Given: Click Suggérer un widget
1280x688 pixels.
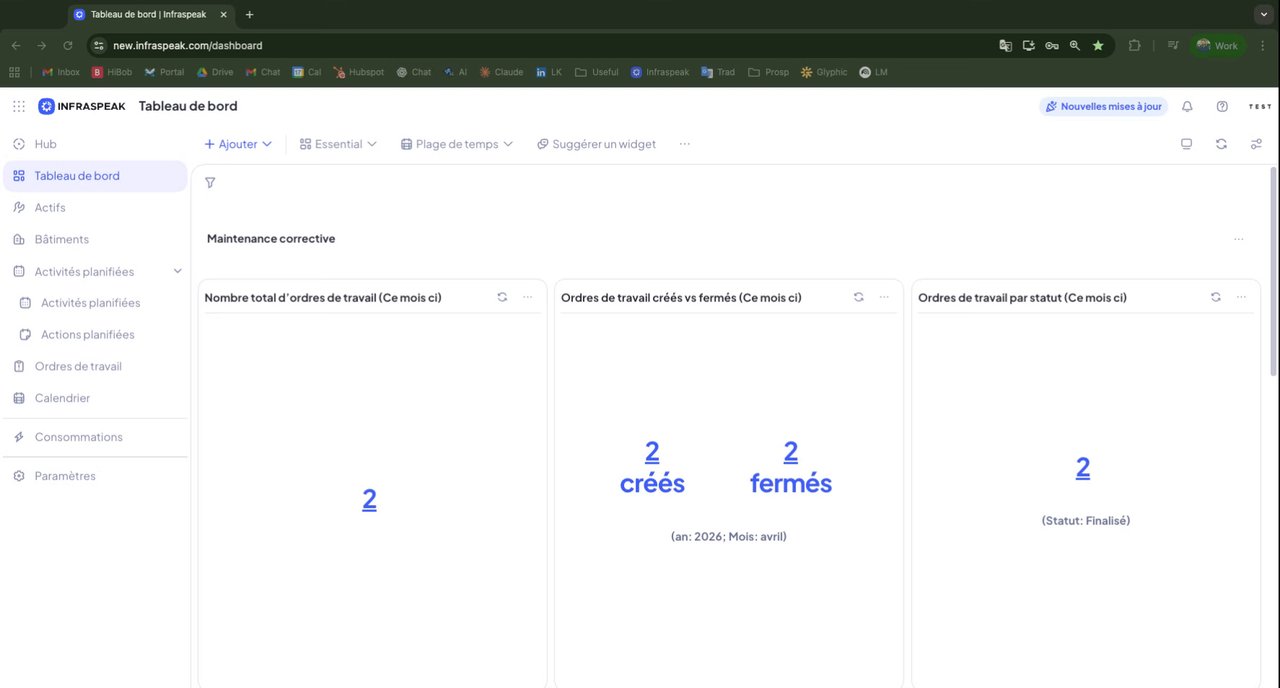Looking at the screenshot, I should (596, 144).
